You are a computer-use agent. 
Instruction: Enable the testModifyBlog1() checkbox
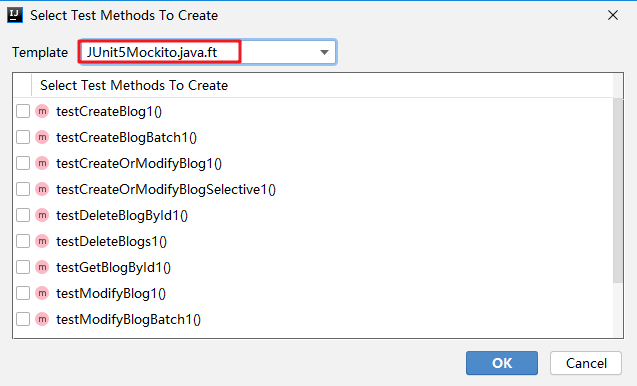tap(23, 293)
